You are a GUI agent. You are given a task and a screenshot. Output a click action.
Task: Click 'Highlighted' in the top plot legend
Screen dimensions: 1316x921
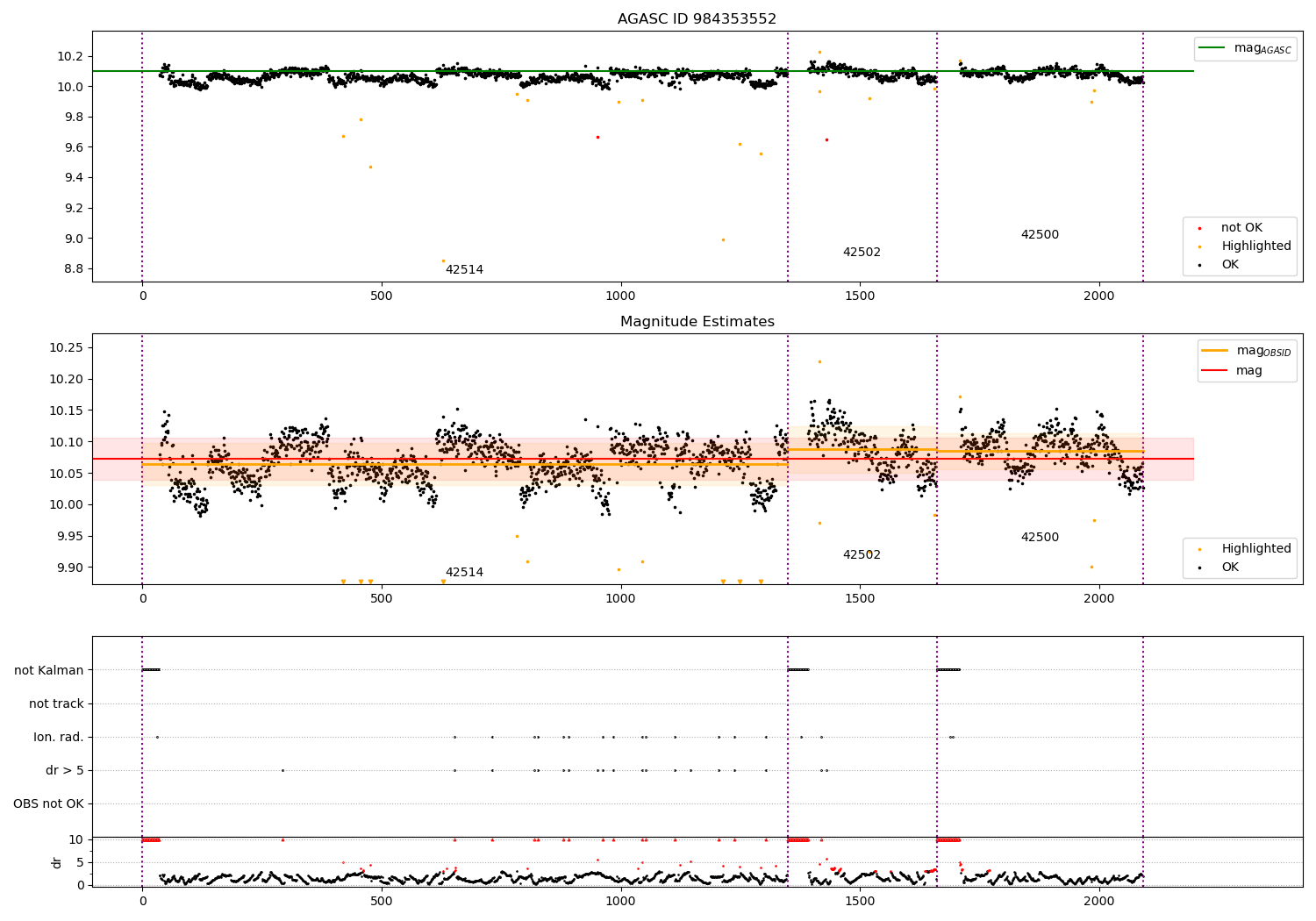[1255, 246]
